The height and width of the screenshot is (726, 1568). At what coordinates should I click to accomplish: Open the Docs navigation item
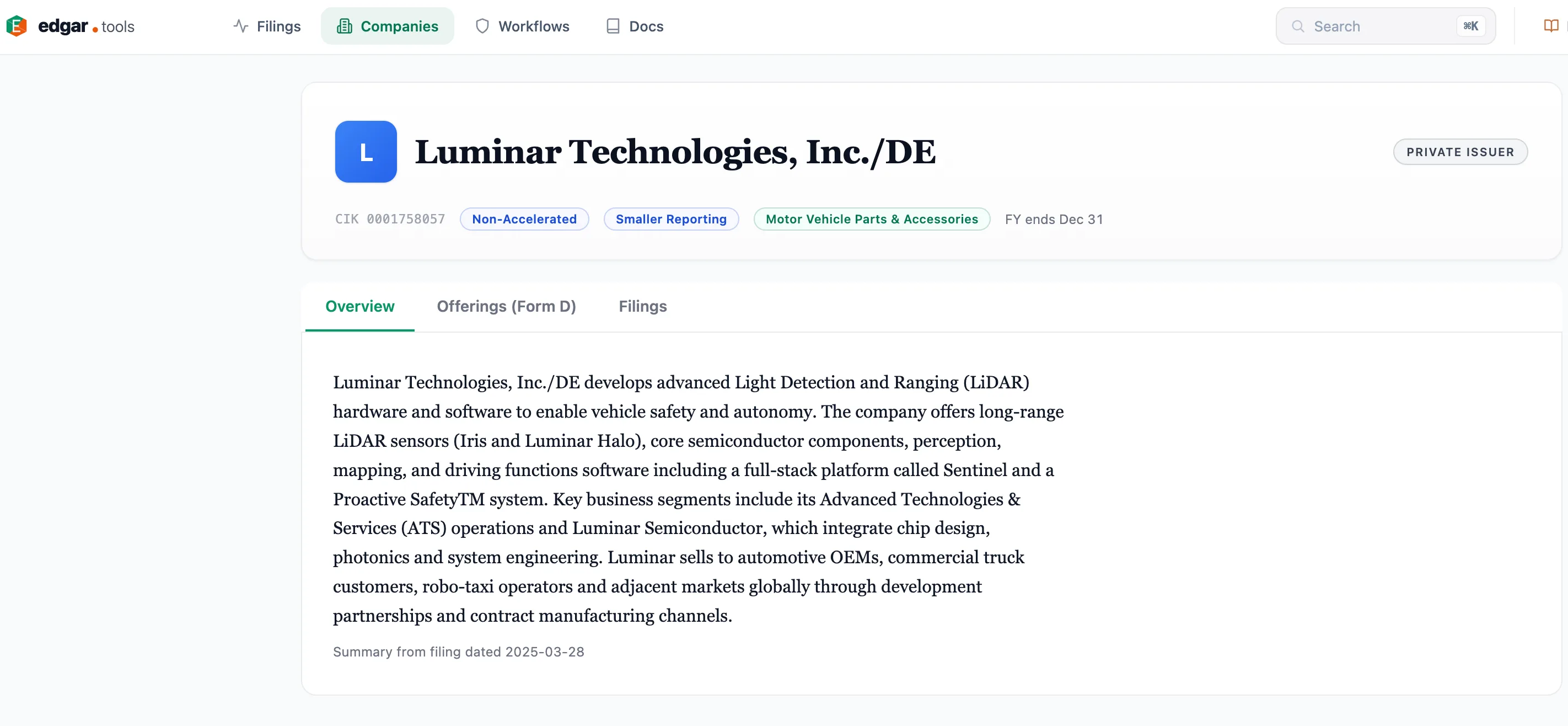[x=634, y=26]
